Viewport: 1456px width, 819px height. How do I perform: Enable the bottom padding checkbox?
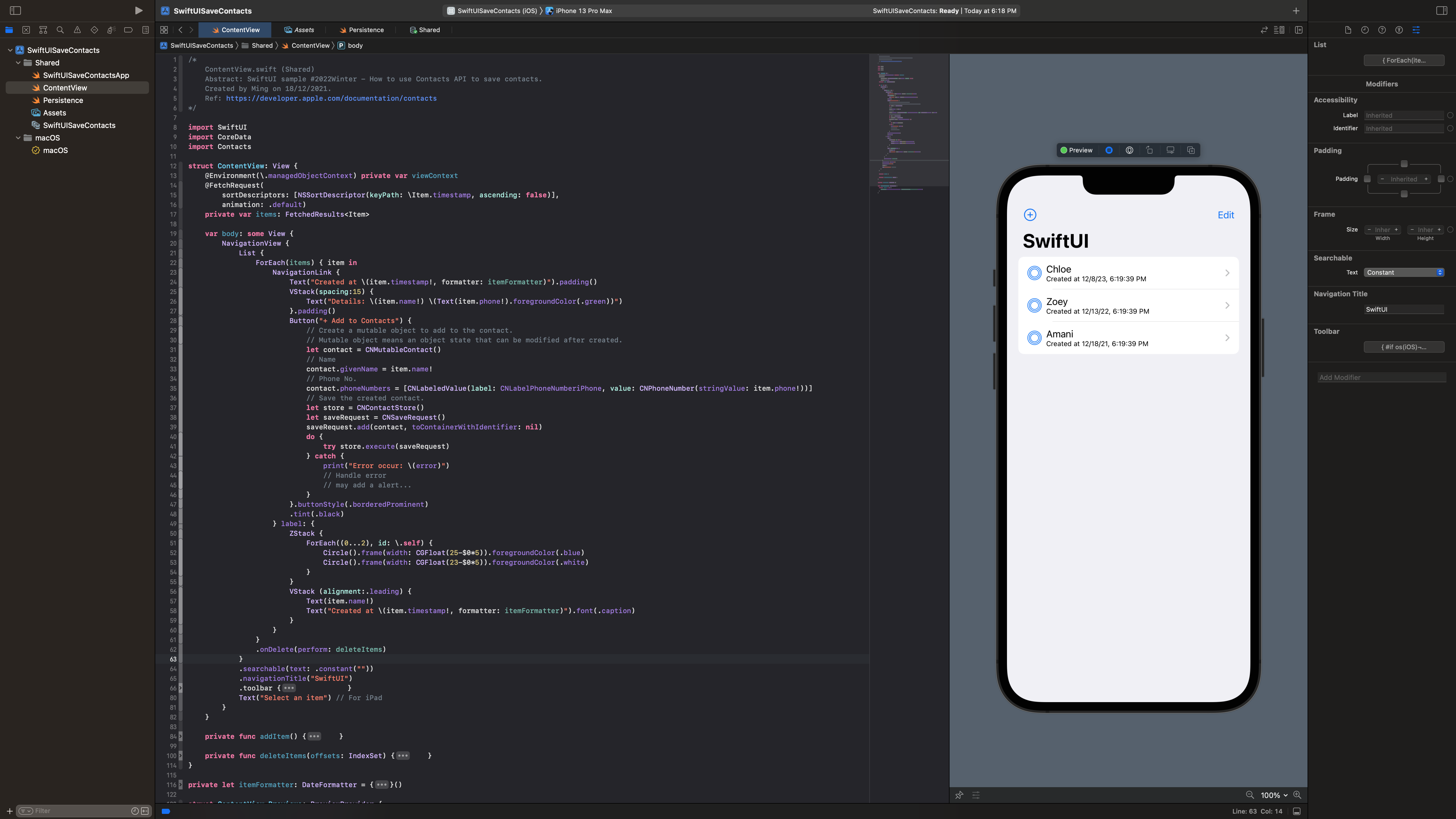pos(1404,194)
